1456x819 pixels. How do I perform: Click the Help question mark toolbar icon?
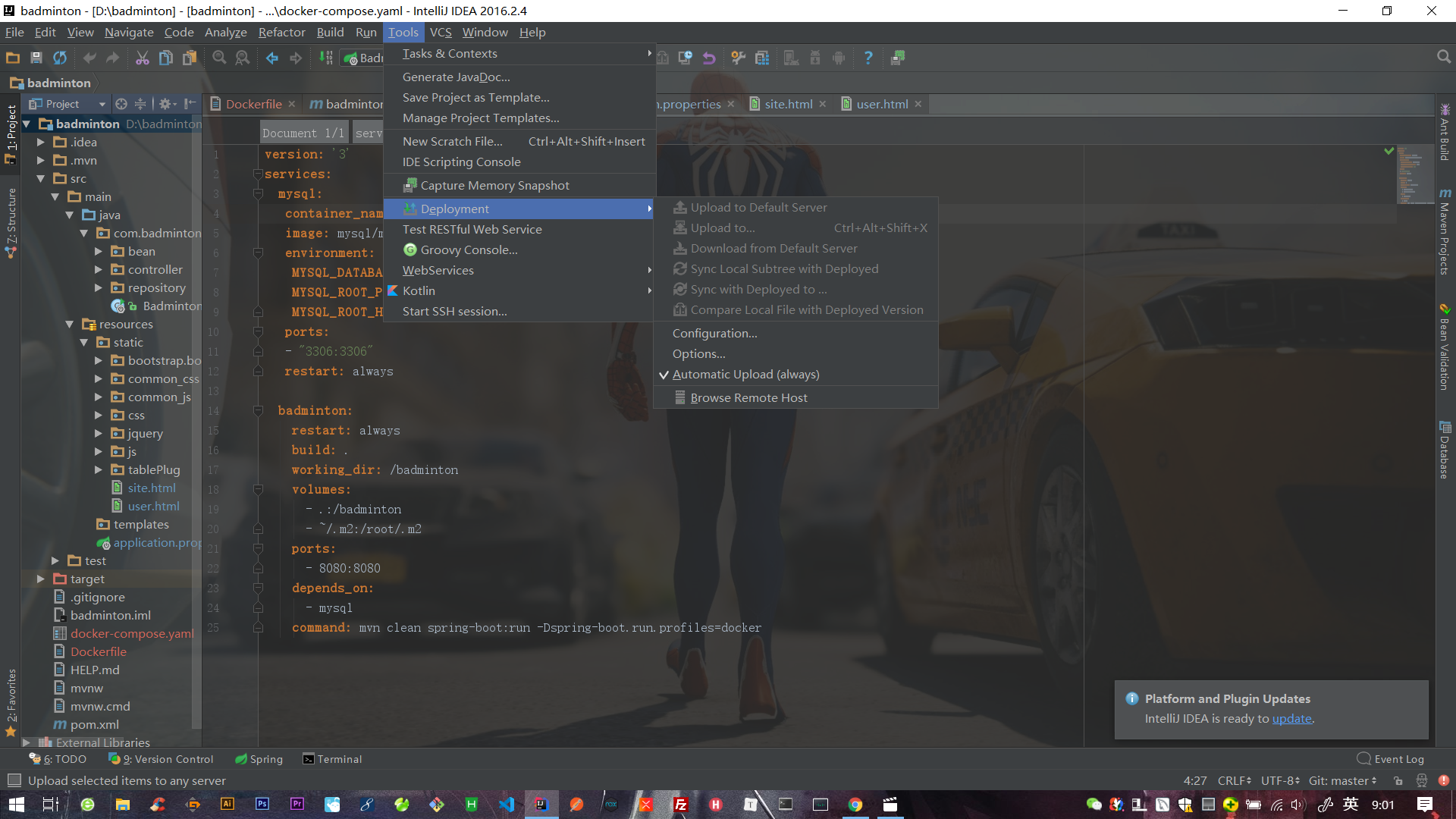click(868, 58)
